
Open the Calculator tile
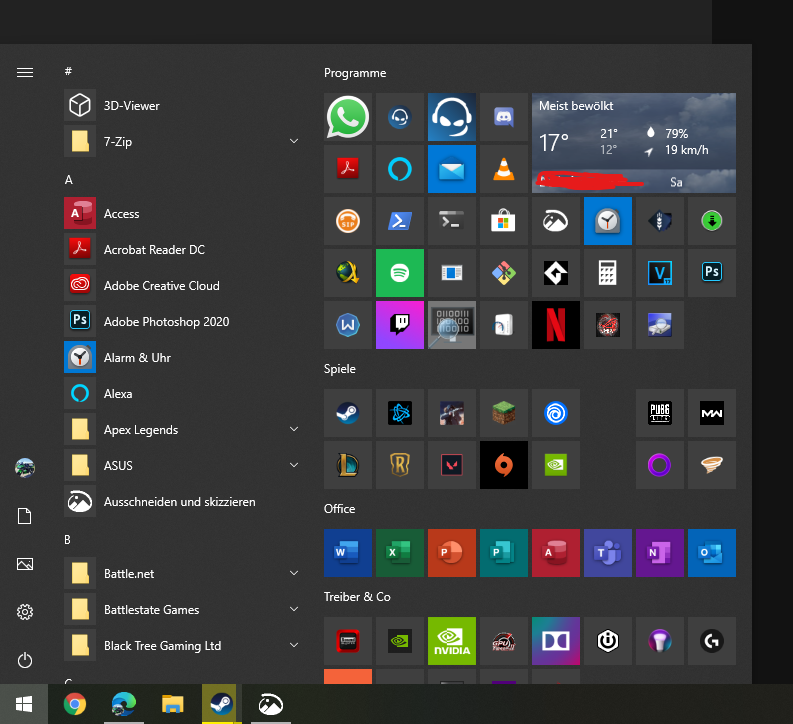608,273
